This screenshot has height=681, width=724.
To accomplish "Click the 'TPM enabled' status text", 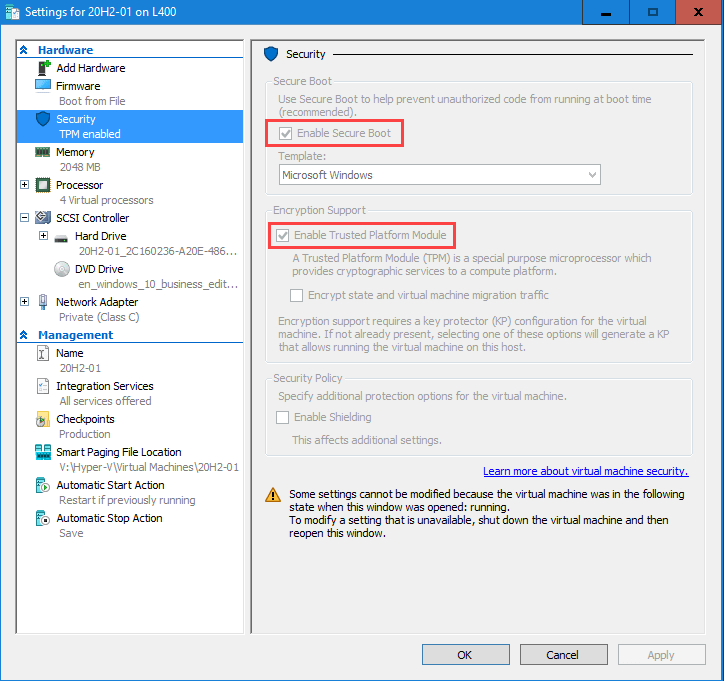I will pos(90,134).
